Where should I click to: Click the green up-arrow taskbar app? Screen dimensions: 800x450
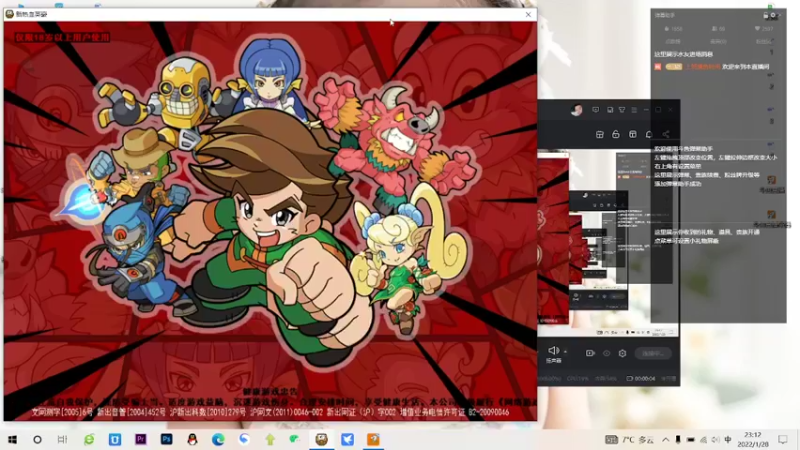(x=270, y=439)
